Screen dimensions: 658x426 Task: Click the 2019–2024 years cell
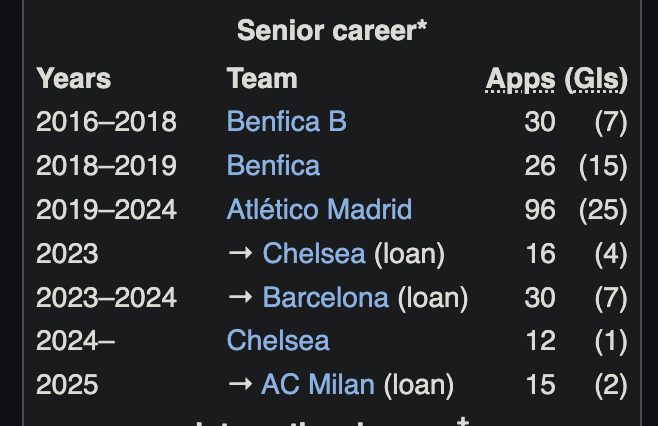coord(106,209)
